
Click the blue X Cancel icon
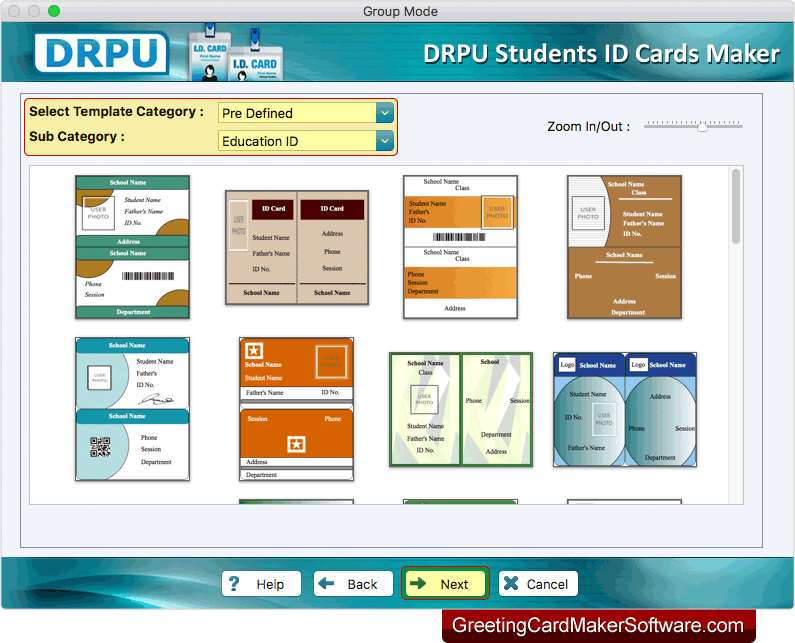coord(511,583)
